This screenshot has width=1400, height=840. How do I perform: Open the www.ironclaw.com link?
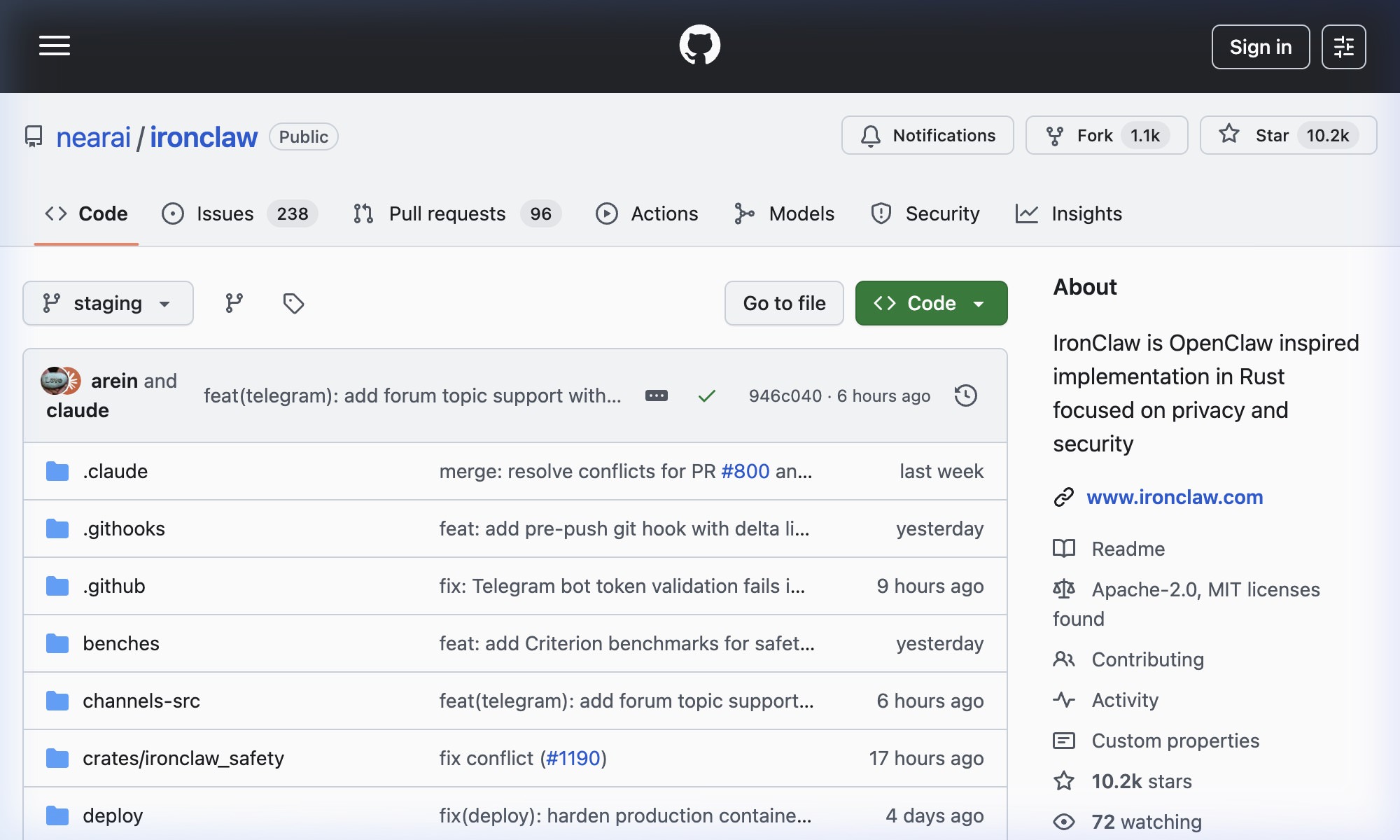[1175, 497]
